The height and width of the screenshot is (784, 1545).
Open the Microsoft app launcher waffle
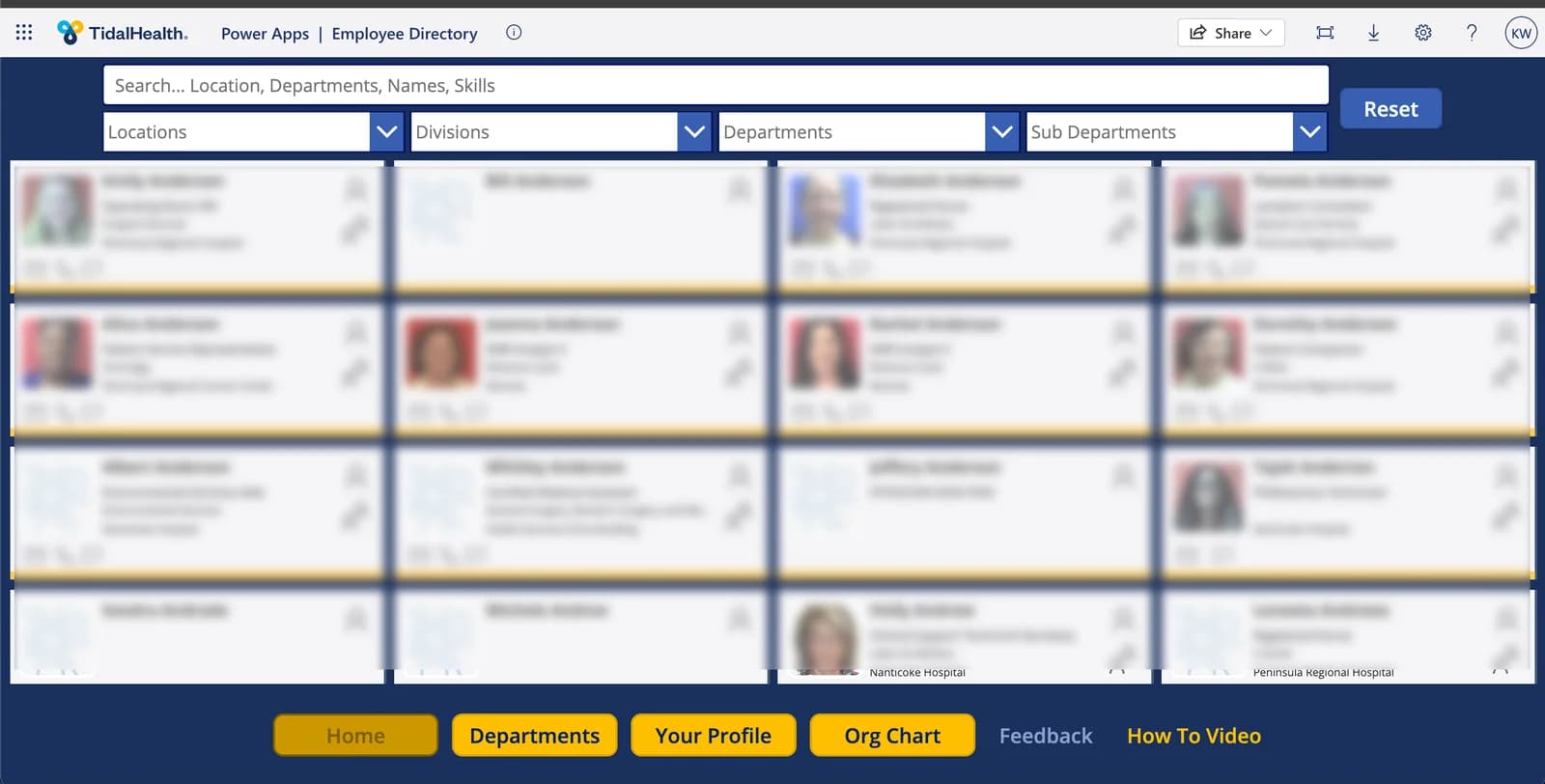[x=24, y=33]
